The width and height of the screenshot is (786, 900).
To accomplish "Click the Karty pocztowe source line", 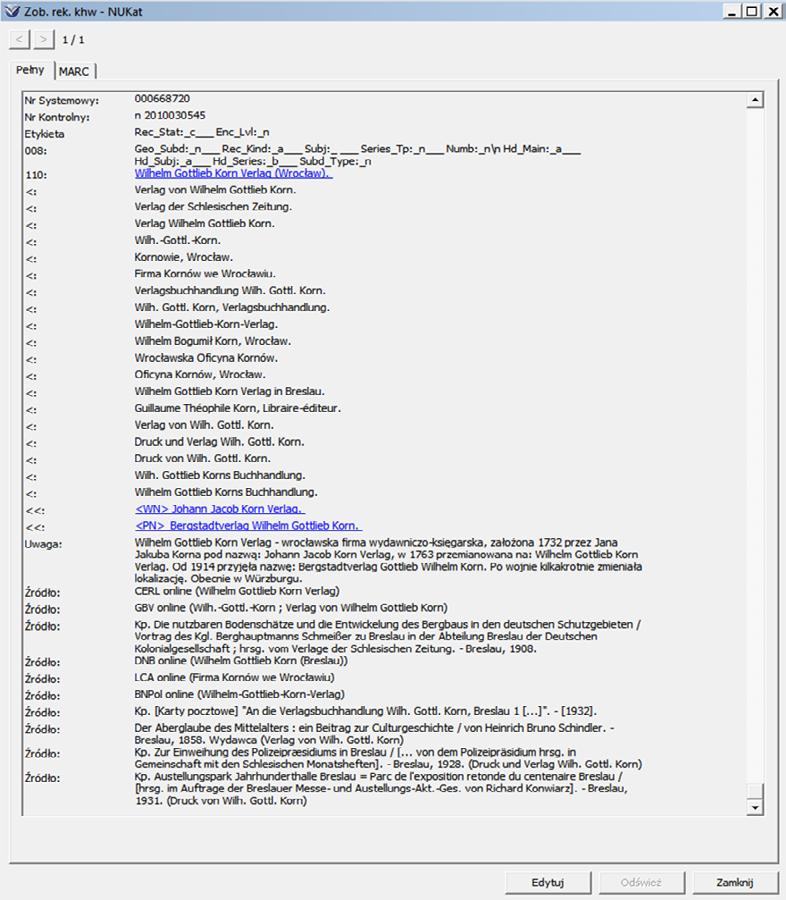I will click(x=366, y=711).
